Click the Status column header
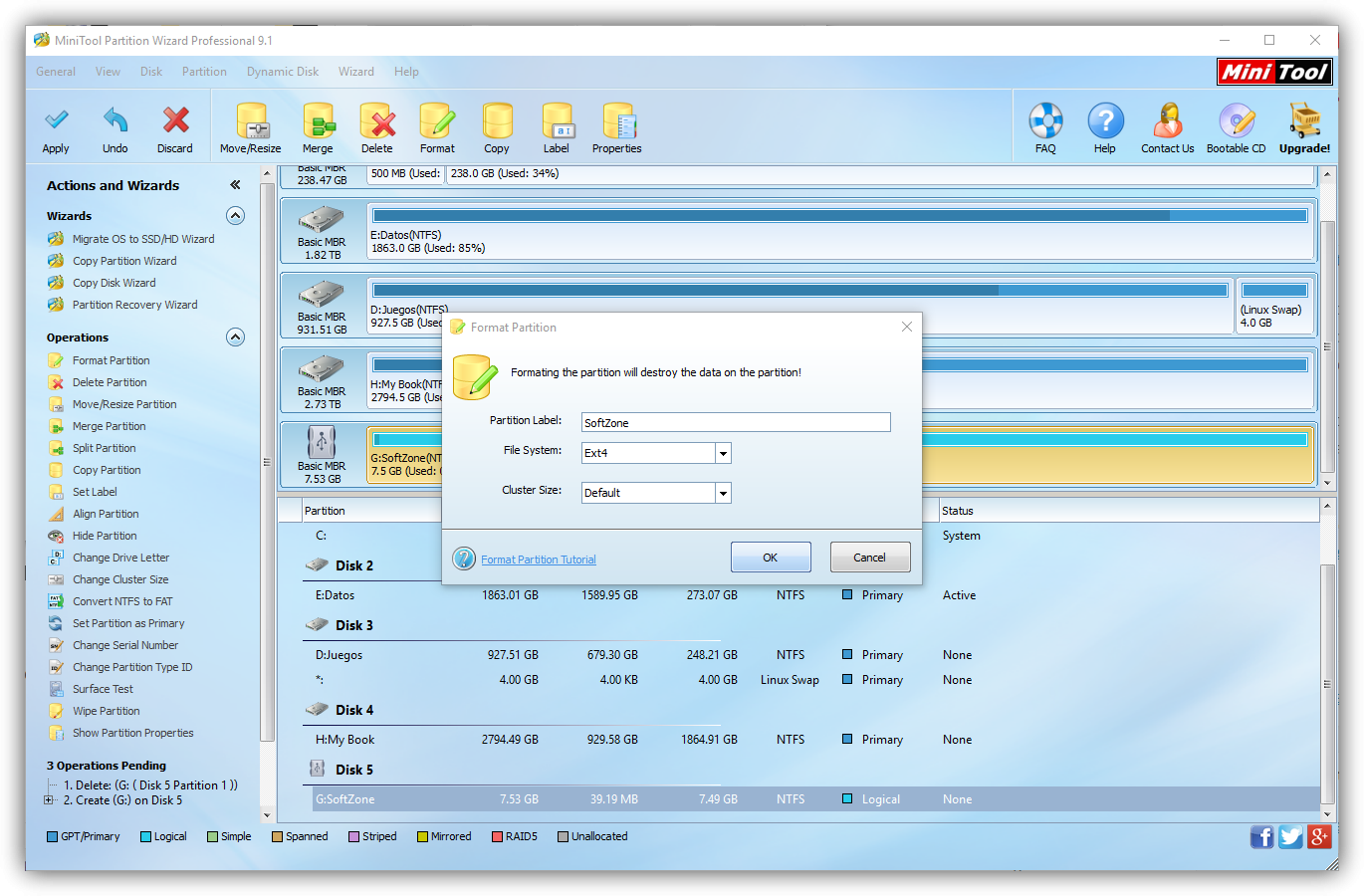 958,511
